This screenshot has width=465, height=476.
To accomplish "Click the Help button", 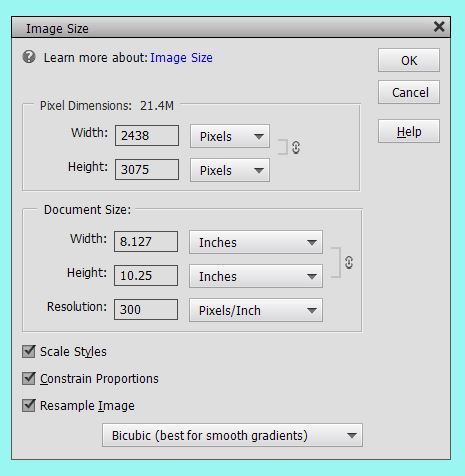I will tap(409, 131).
